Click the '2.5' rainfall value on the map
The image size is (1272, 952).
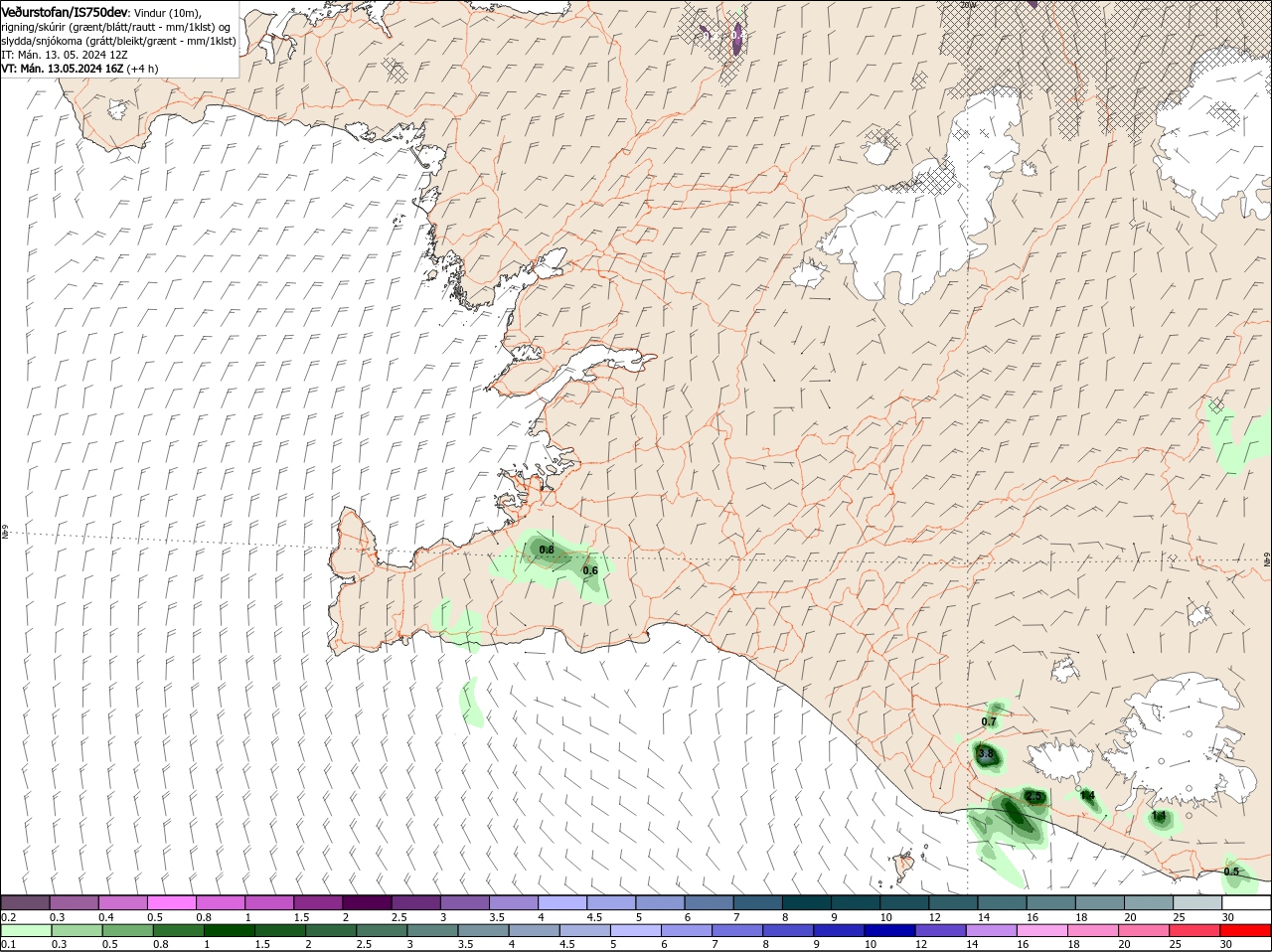click(x=1033, y=797)
